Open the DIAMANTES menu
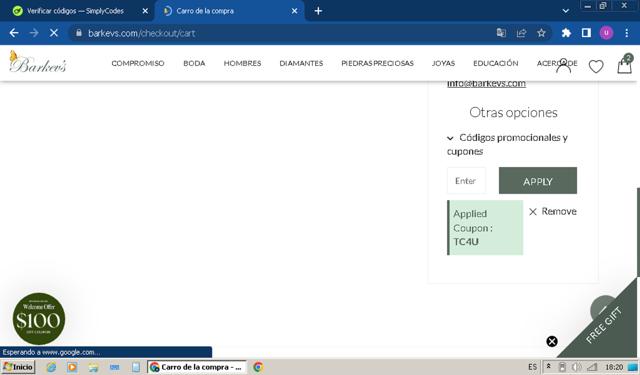This screenshot has width=640, height=375. (301, 63)
